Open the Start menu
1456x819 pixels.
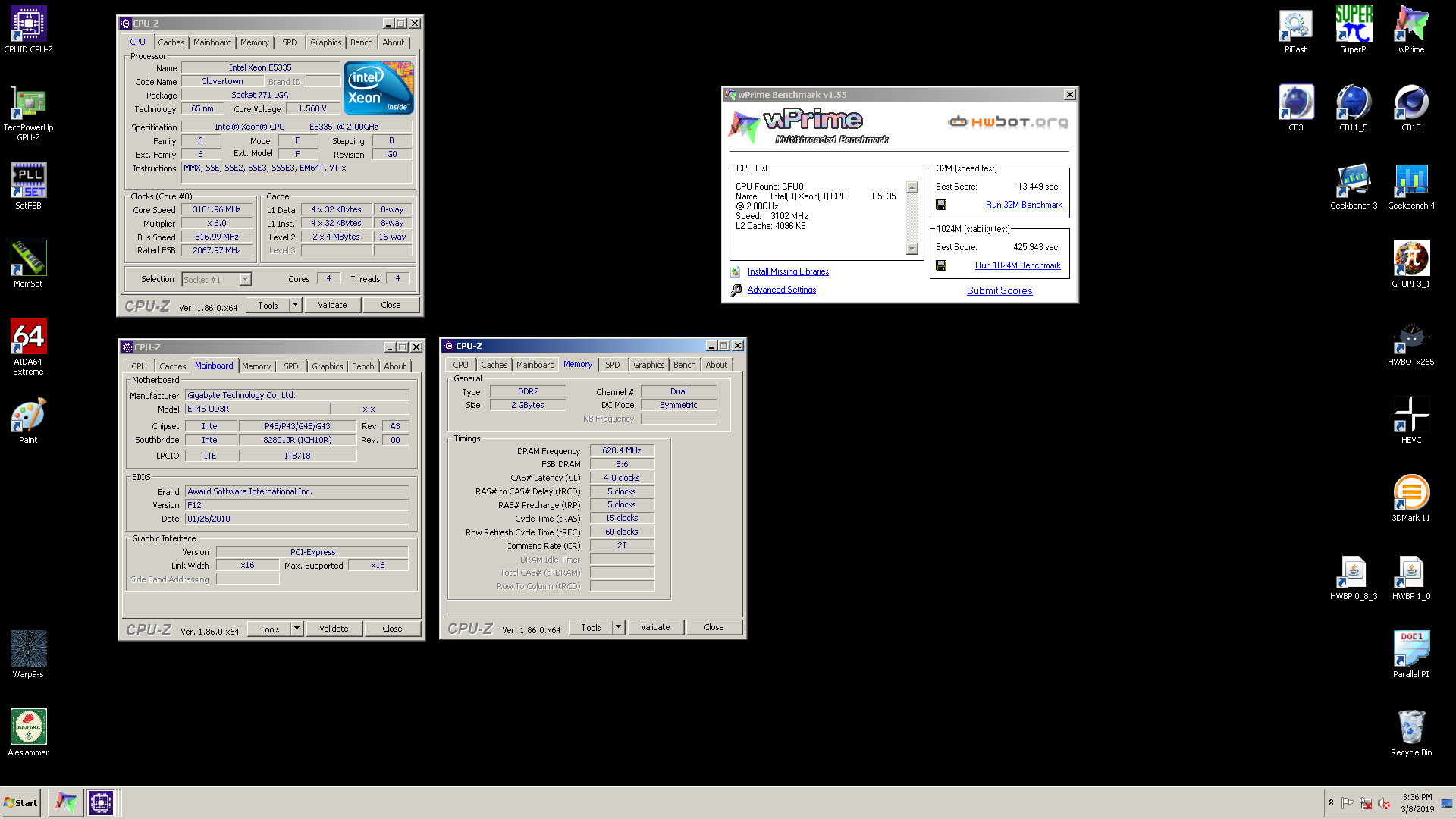point(21,802)
